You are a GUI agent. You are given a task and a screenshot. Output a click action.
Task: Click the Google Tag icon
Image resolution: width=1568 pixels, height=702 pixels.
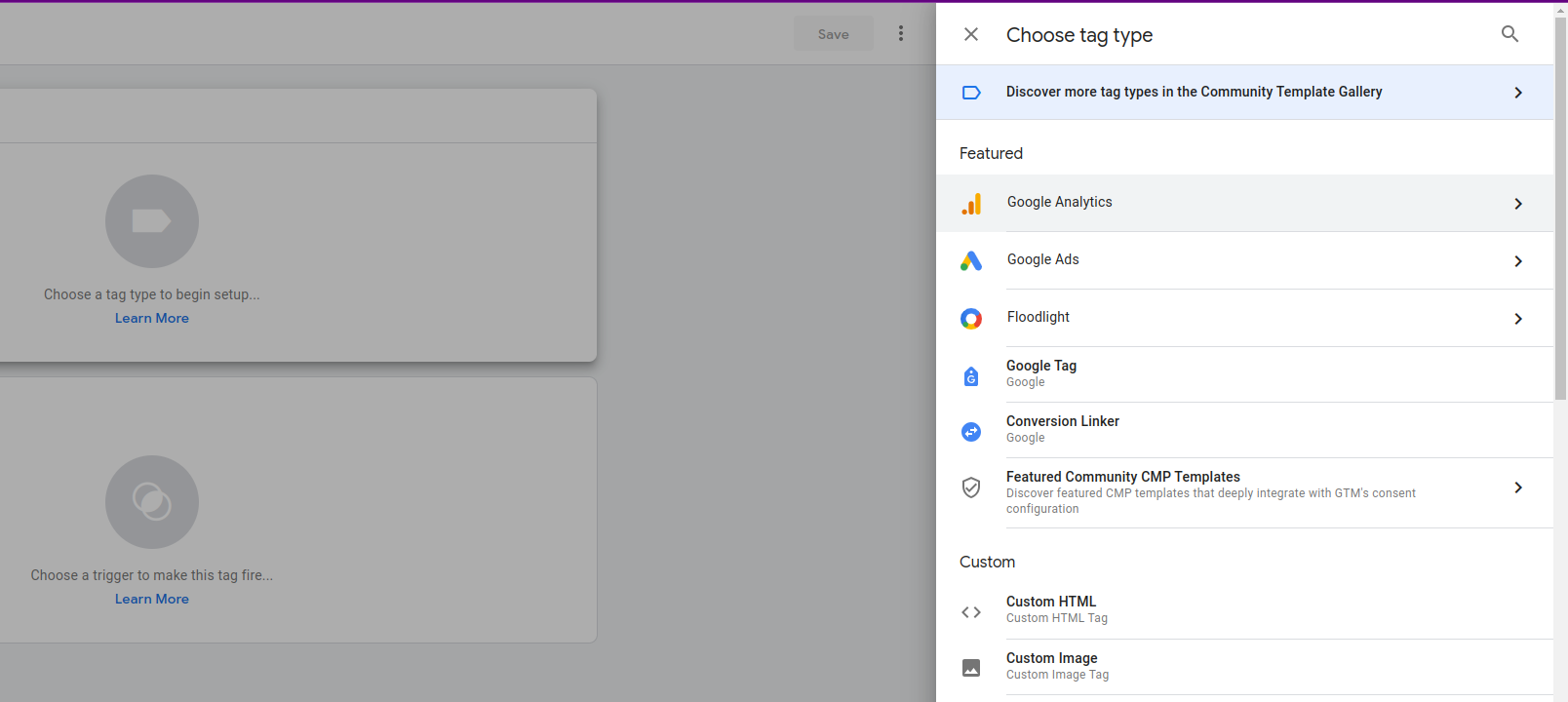point(971,375)
